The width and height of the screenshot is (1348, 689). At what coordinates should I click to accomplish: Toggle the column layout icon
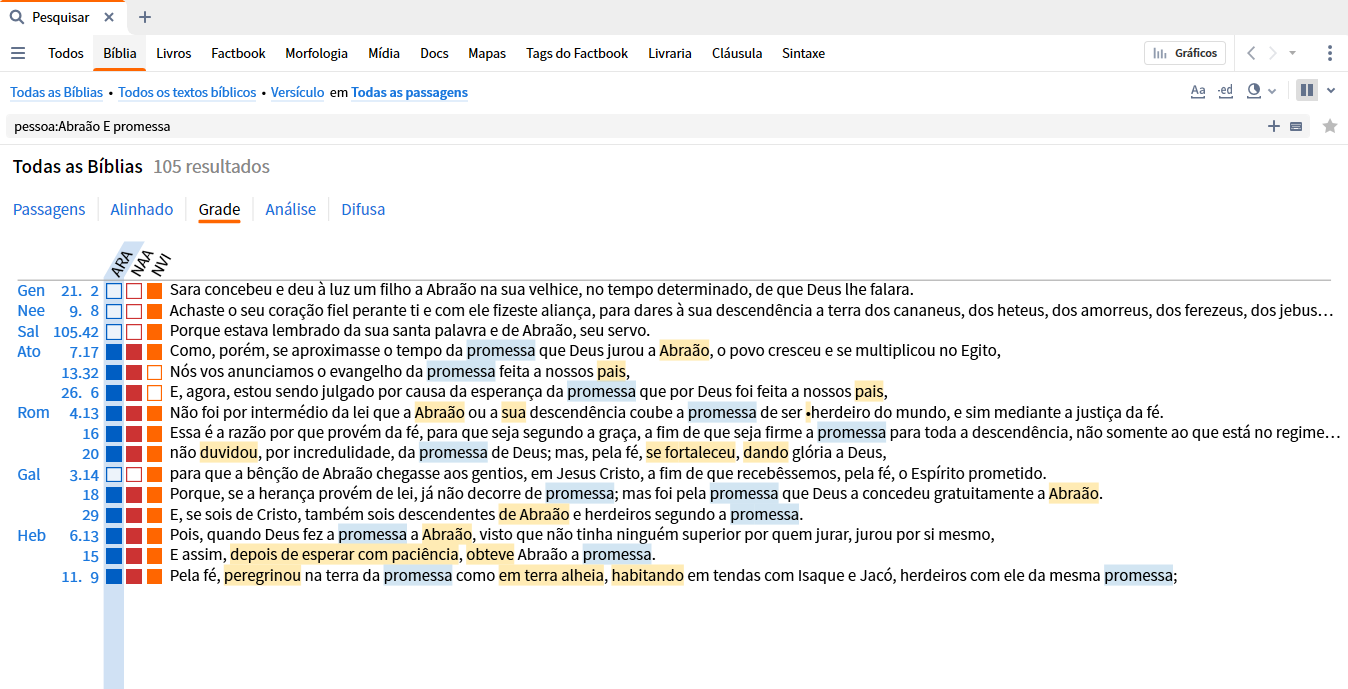tap(1306, 90)
